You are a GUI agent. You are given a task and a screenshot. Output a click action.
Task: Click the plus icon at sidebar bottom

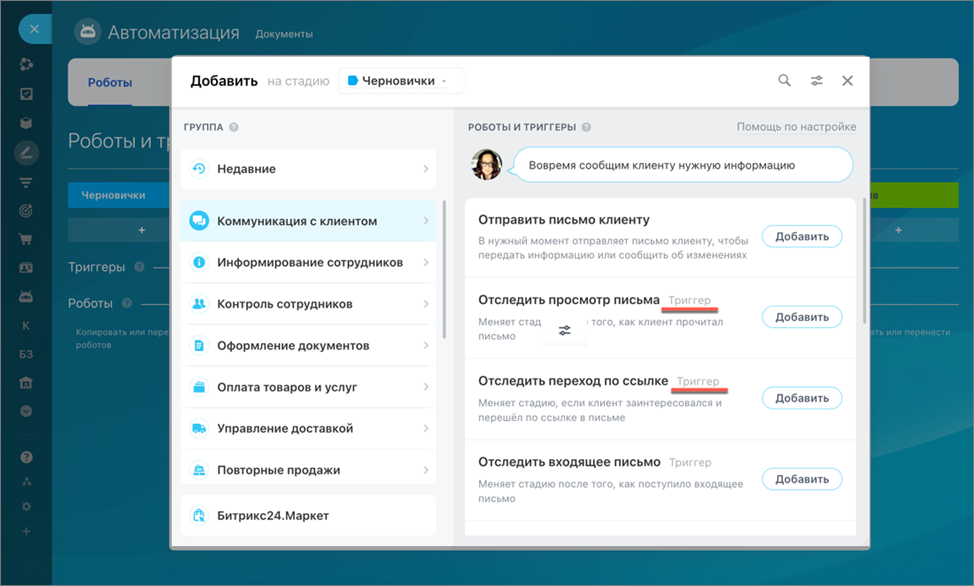click(26, 533)
